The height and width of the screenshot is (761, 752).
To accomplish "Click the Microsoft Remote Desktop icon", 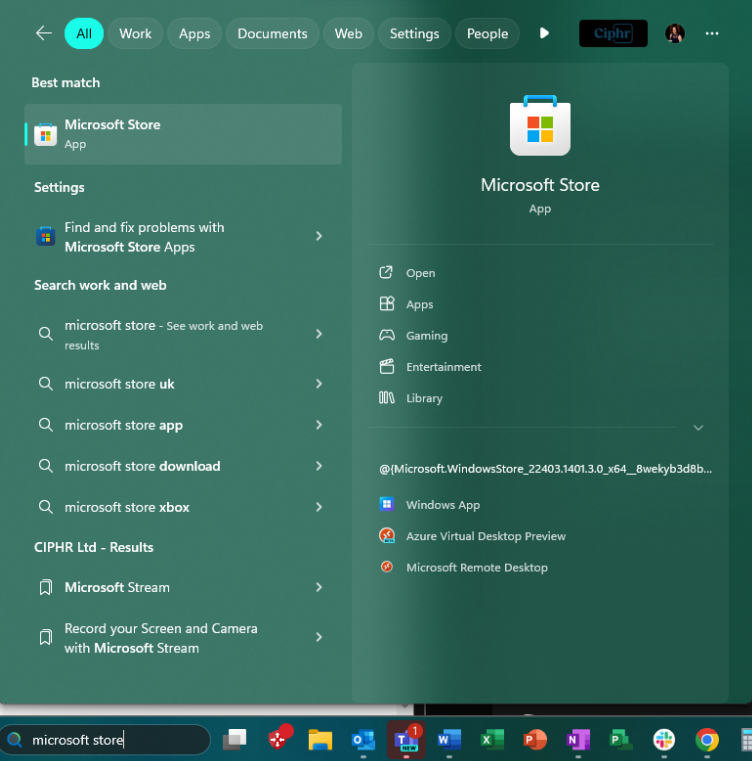I will click(x=386, y=566).
